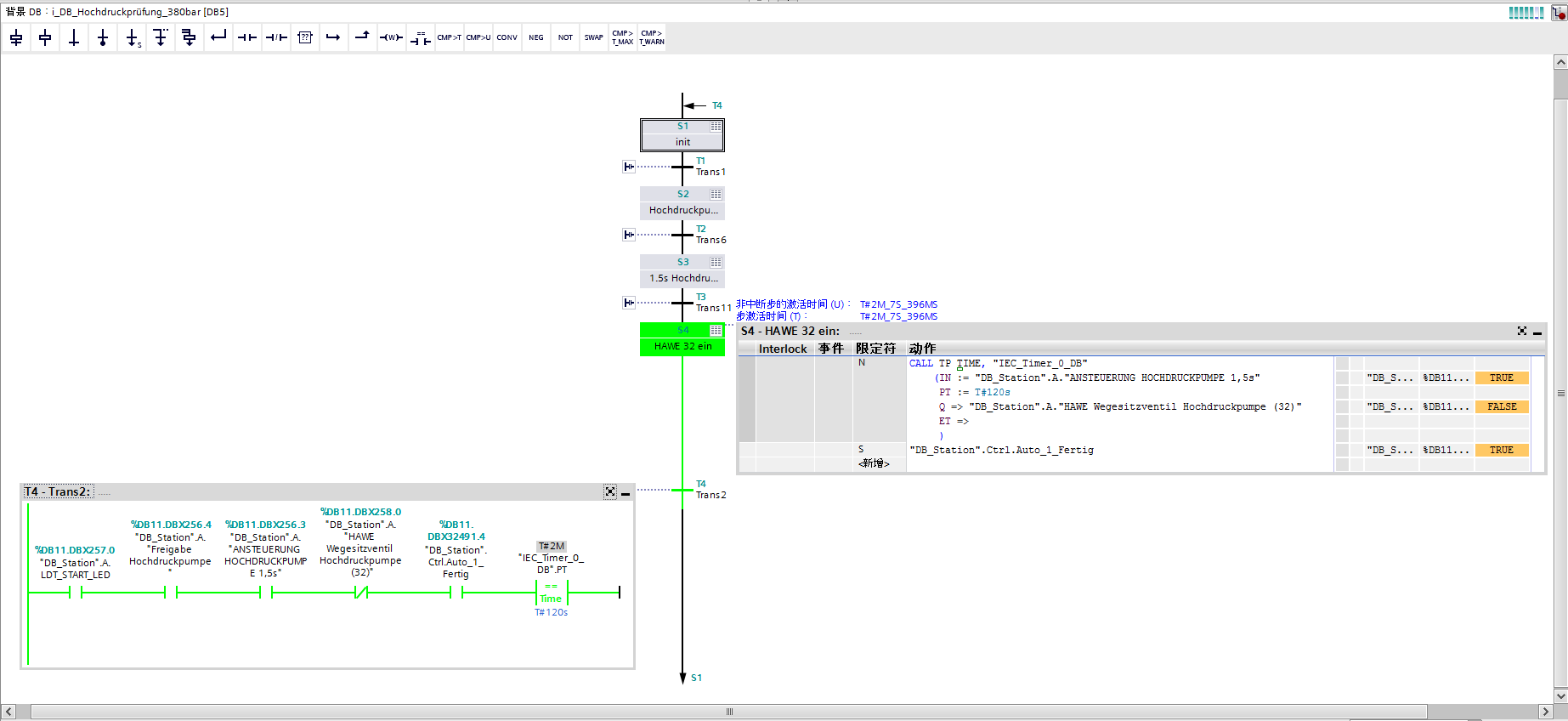Toggle the action table icon on step S1
The width and height of the screenshot is (1568, 721).
click(x=716, y=127)
